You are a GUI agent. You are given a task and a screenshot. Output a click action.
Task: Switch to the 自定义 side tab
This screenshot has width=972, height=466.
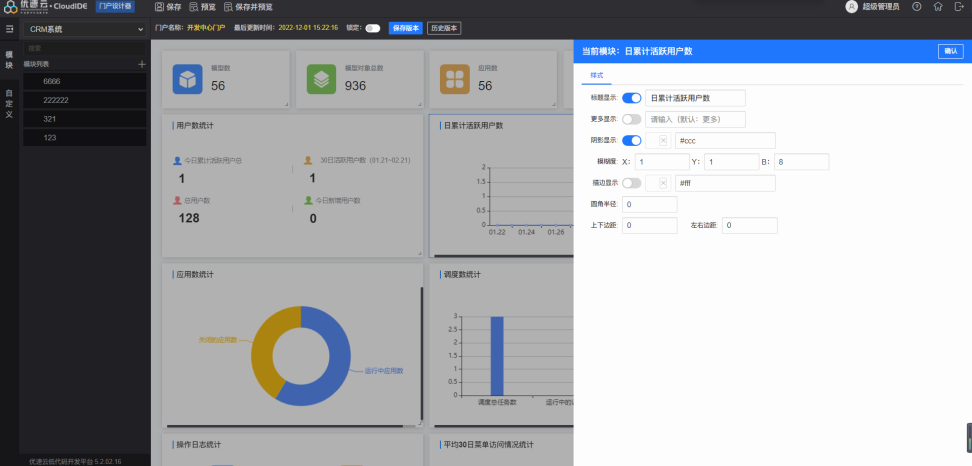(9, 103)
